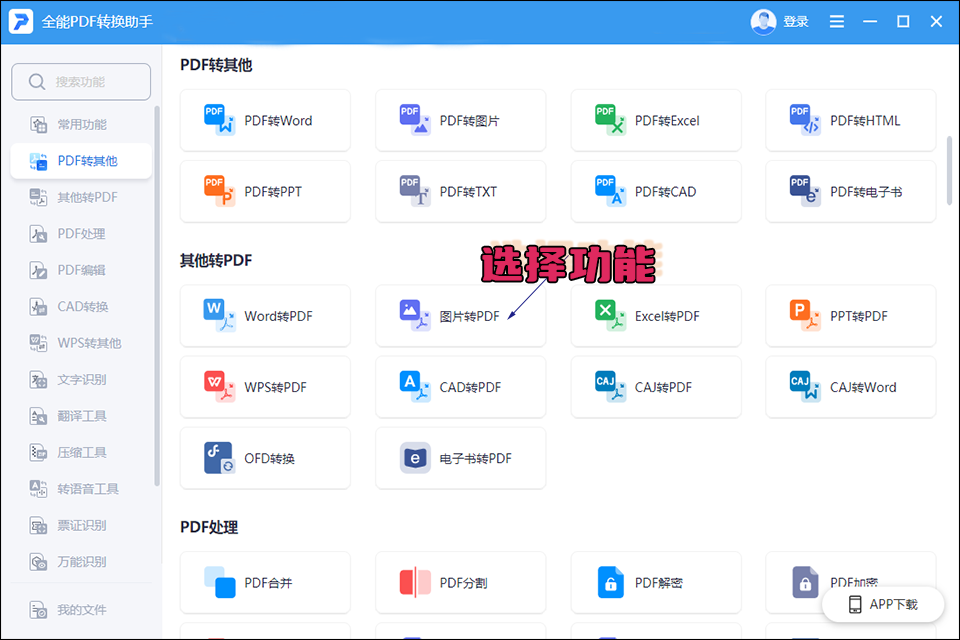Click the 登录 login link

pos(796,21)
